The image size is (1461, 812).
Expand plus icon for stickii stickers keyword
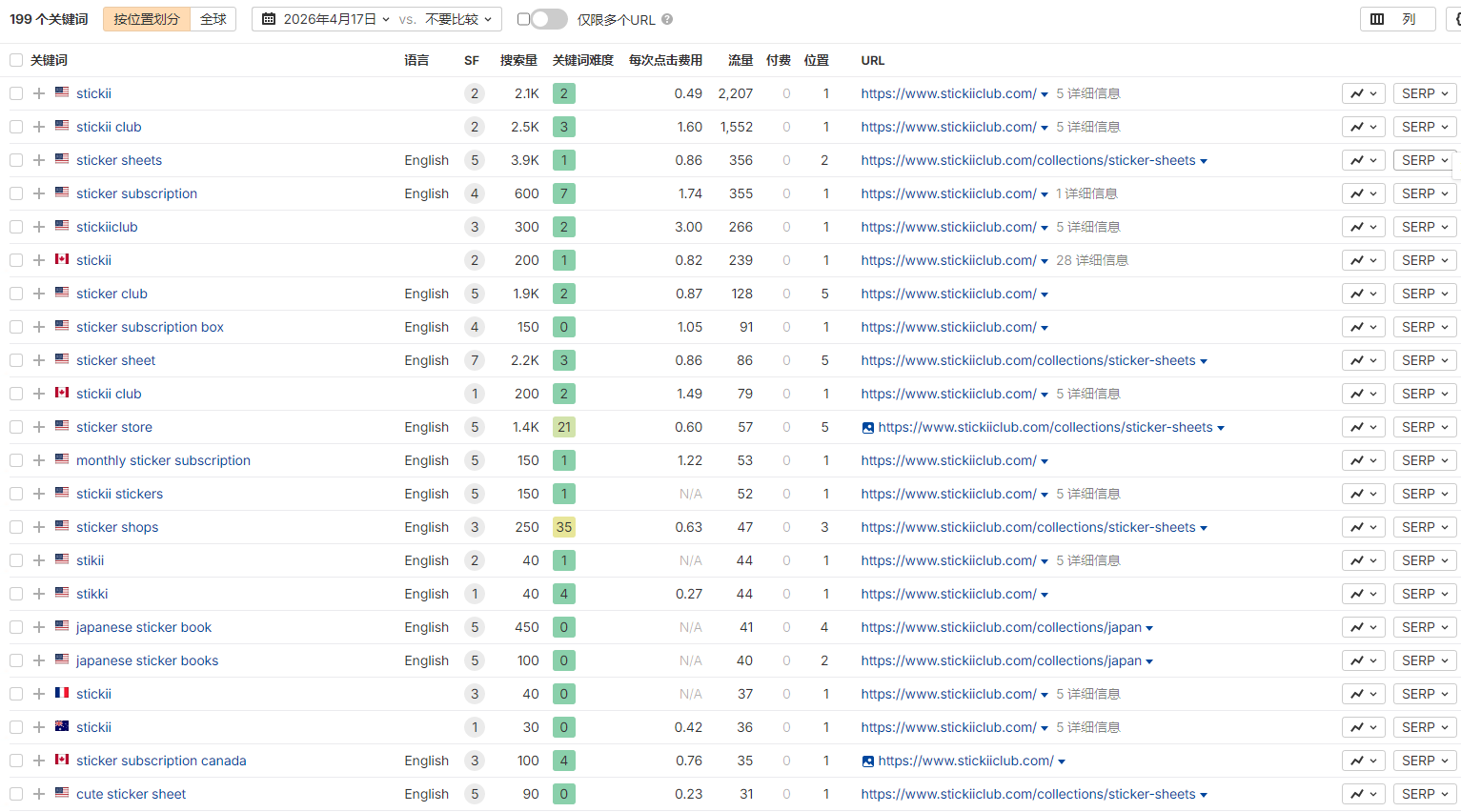[39, 494]
